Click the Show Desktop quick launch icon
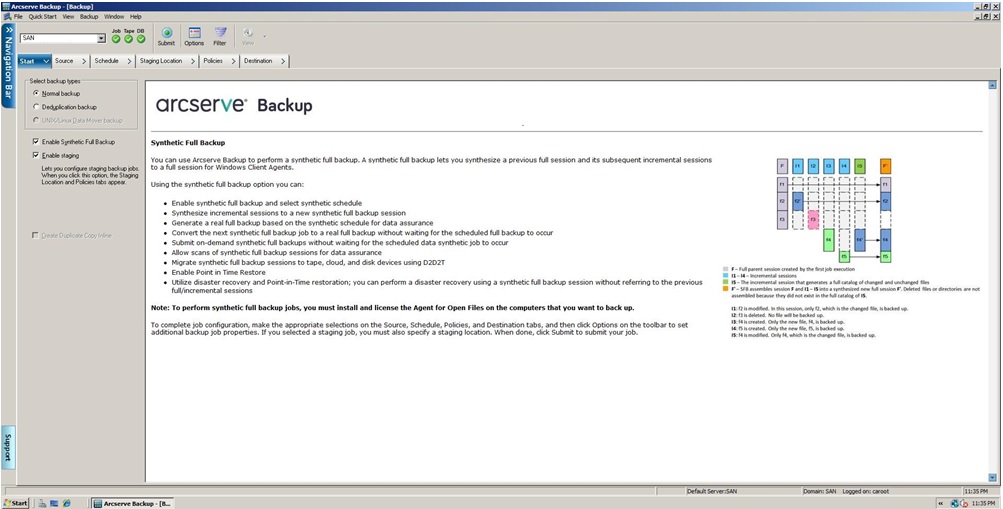Viewport: 1003px width, 509px height. coord(54,503)
